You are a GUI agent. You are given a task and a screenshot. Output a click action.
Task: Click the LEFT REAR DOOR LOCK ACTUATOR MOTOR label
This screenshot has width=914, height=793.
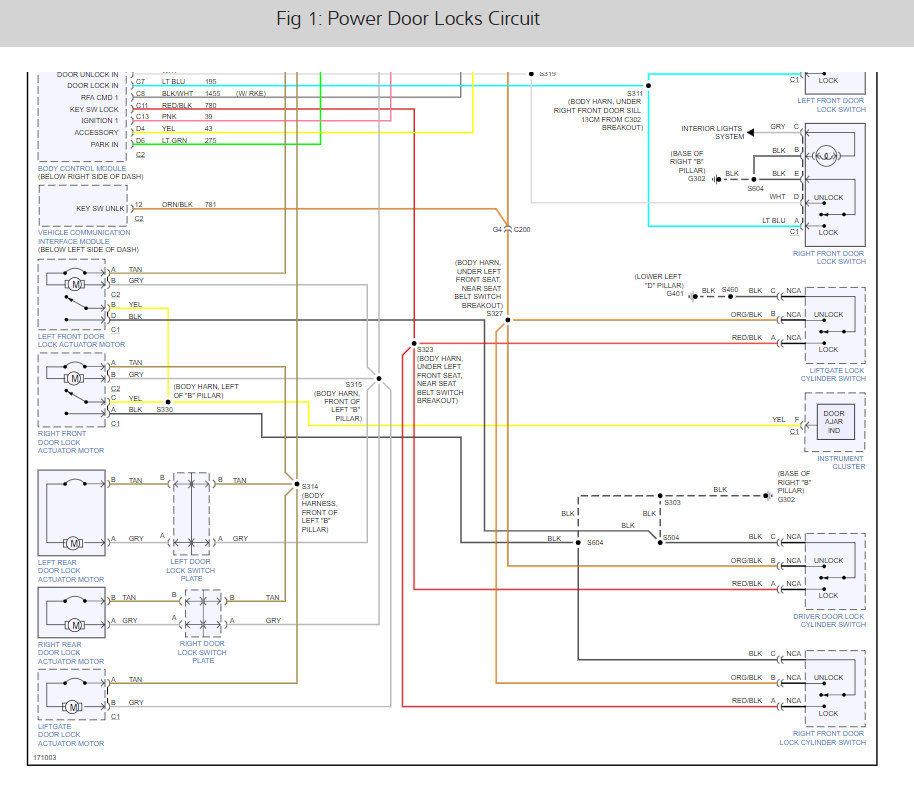71,571
